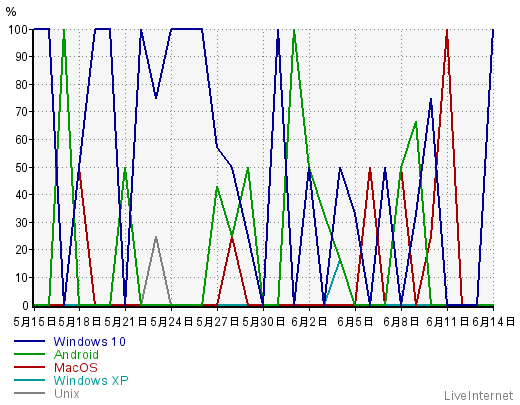
Task: Click the Unix legend label
Action: pos(67,394)
